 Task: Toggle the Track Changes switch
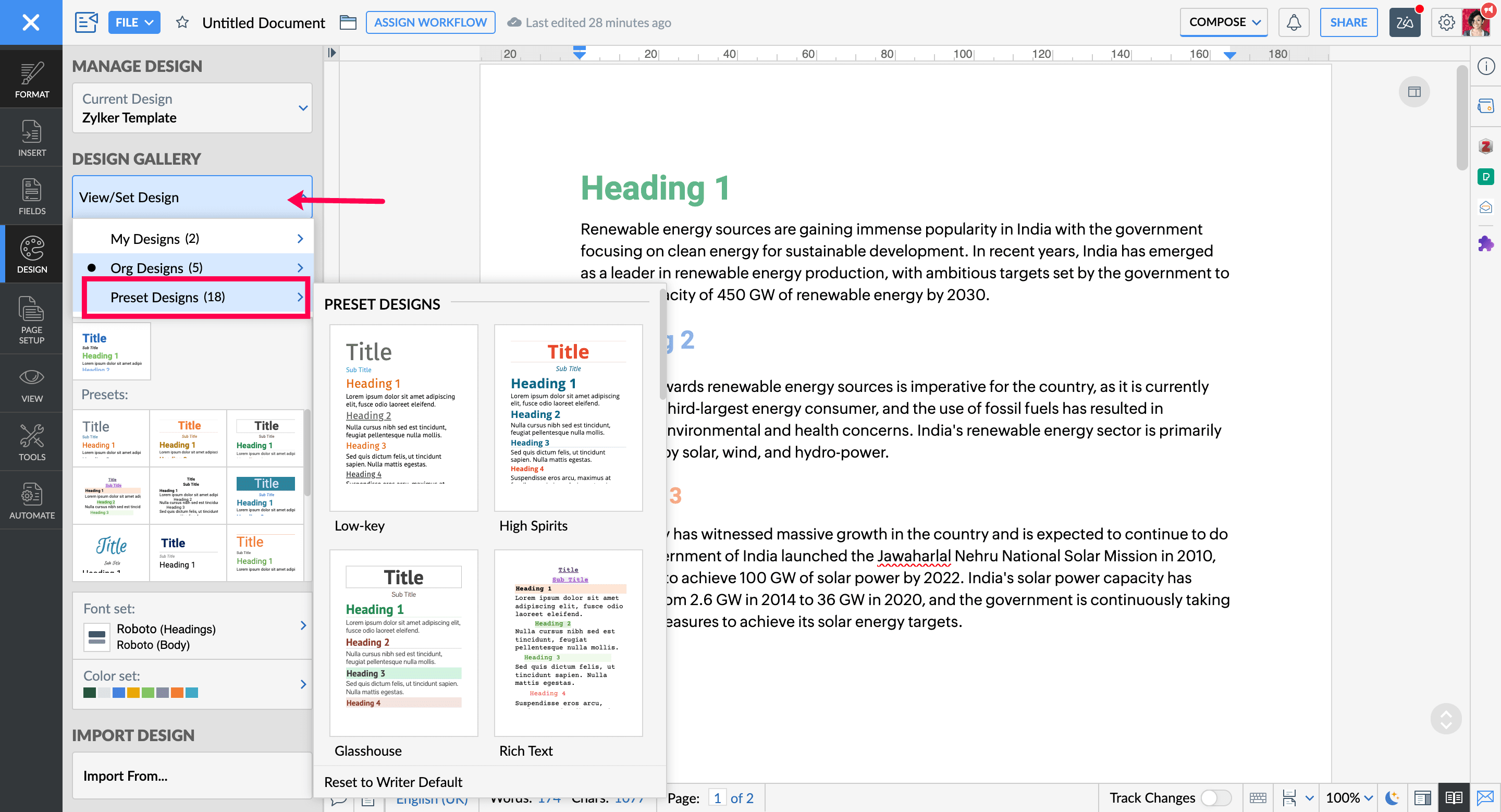point(1215,797)
